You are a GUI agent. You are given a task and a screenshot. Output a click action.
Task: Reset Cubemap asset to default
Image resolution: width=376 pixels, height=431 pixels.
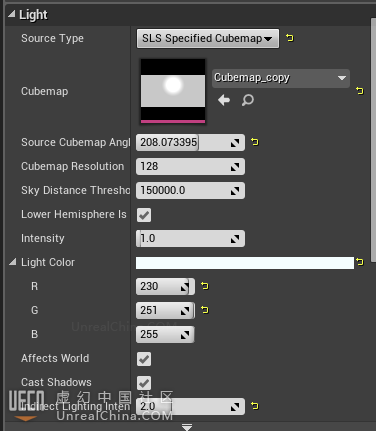tap(359, 91)
